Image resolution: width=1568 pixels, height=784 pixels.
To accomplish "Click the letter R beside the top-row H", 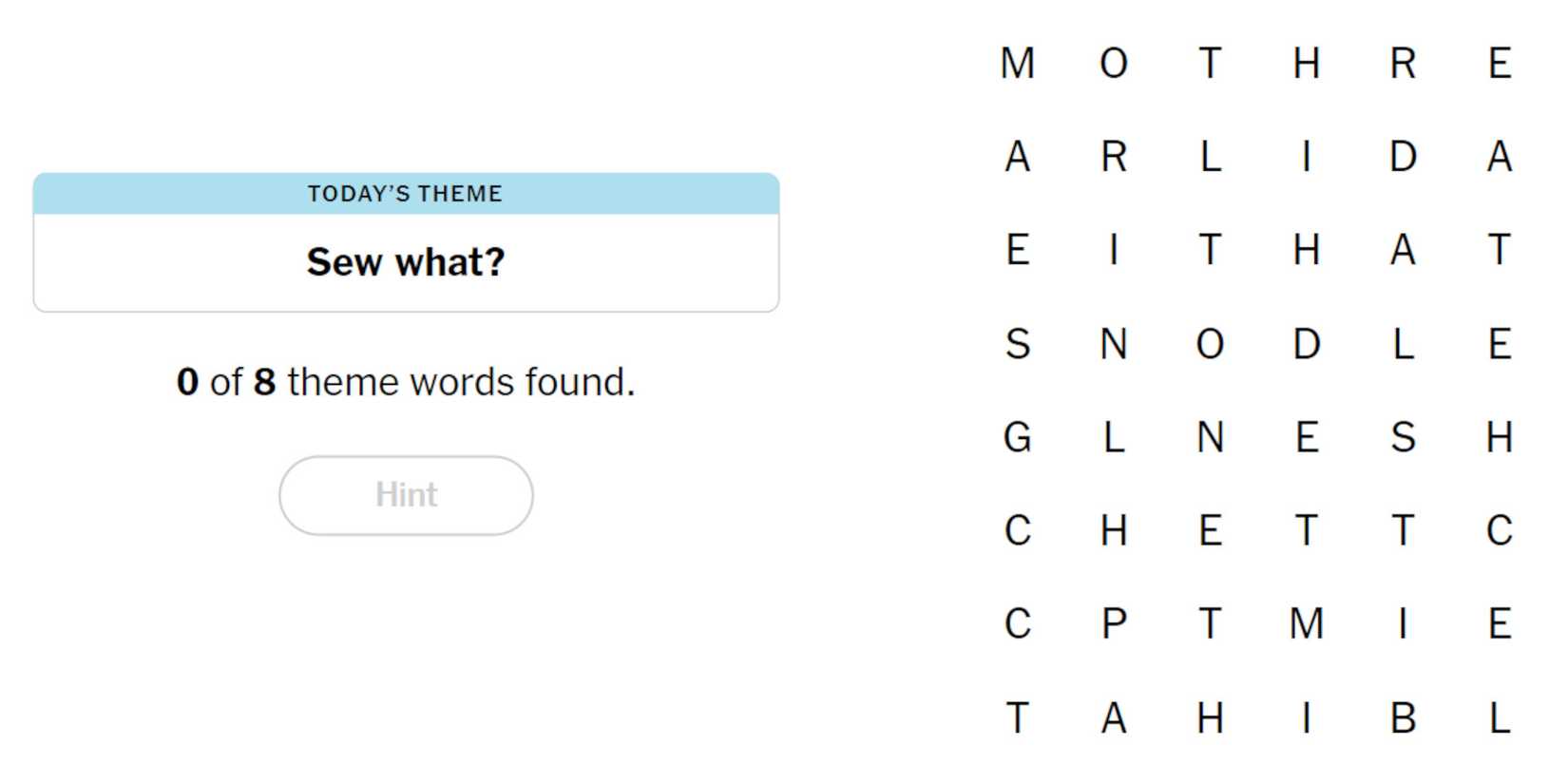I will (x=1403, y=64).
